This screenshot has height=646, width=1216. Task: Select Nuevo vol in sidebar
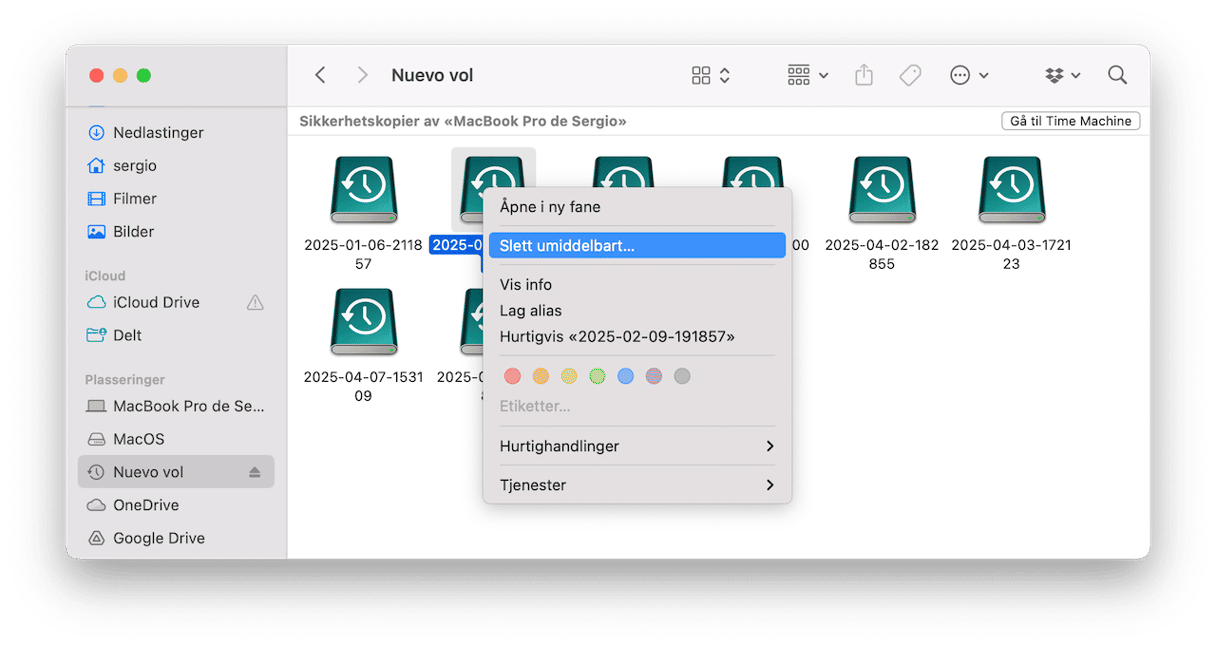176,472
